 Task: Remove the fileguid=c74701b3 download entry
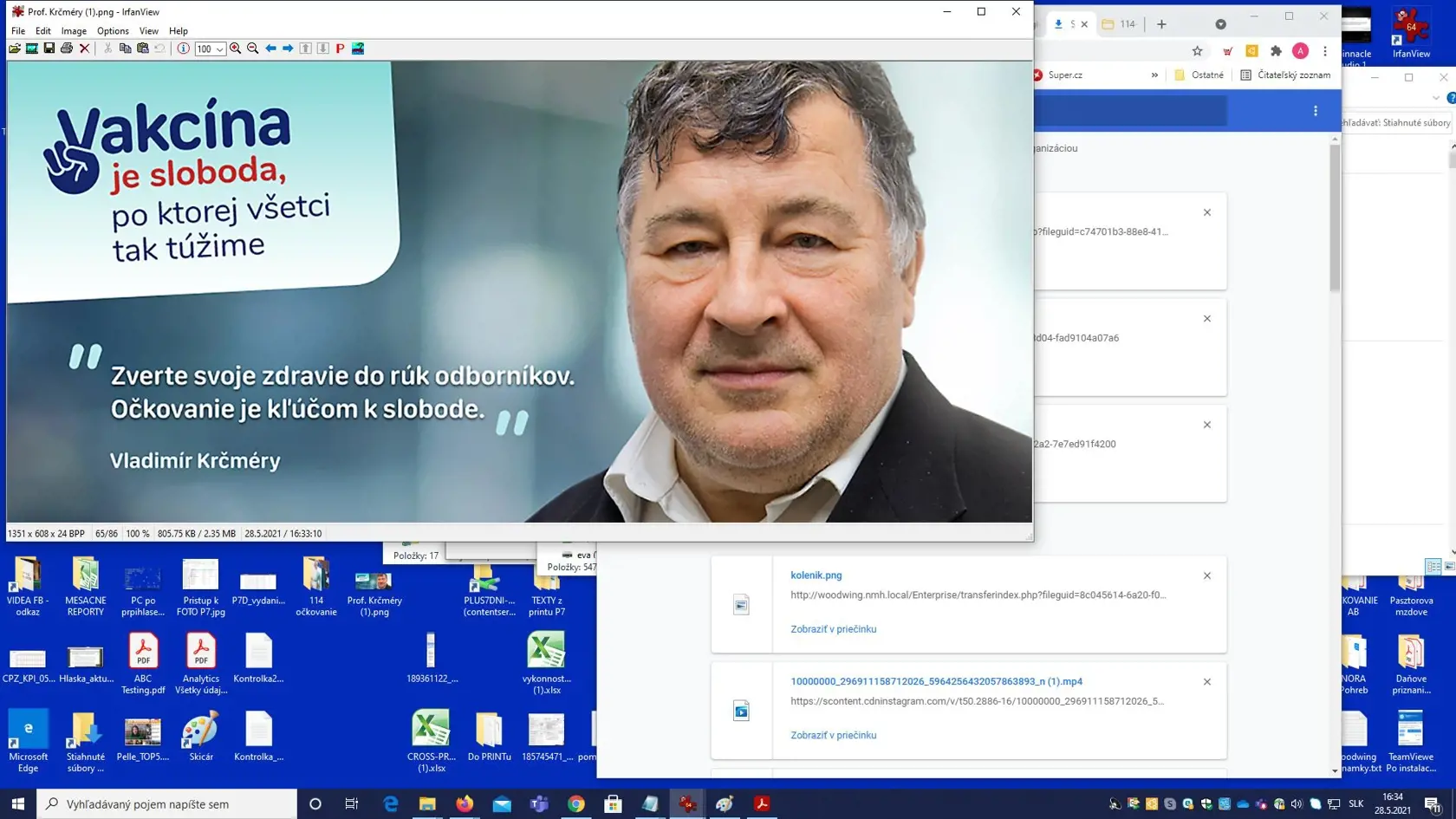pos(1207,212)
